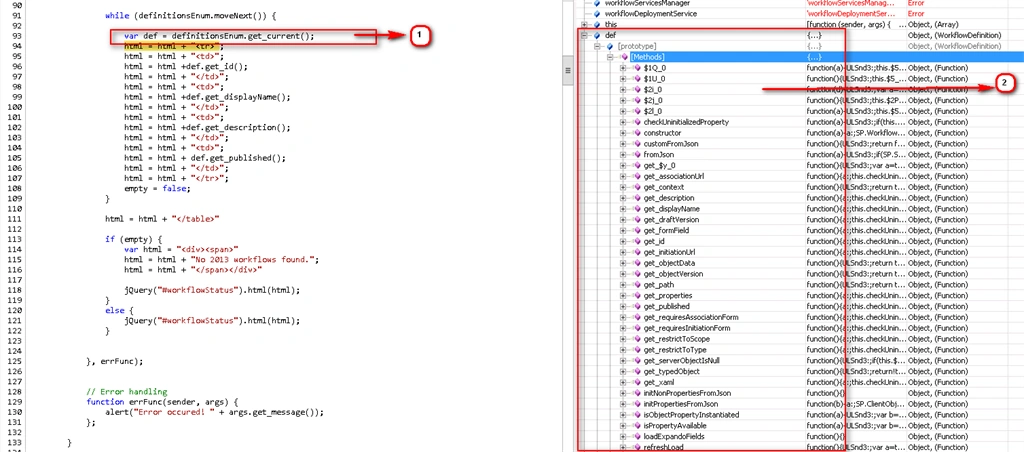The height and width of the screenshot is (452, 1024).
Task: Click the [prototype] row diamond icon
Action: click(x=609, y=46)
